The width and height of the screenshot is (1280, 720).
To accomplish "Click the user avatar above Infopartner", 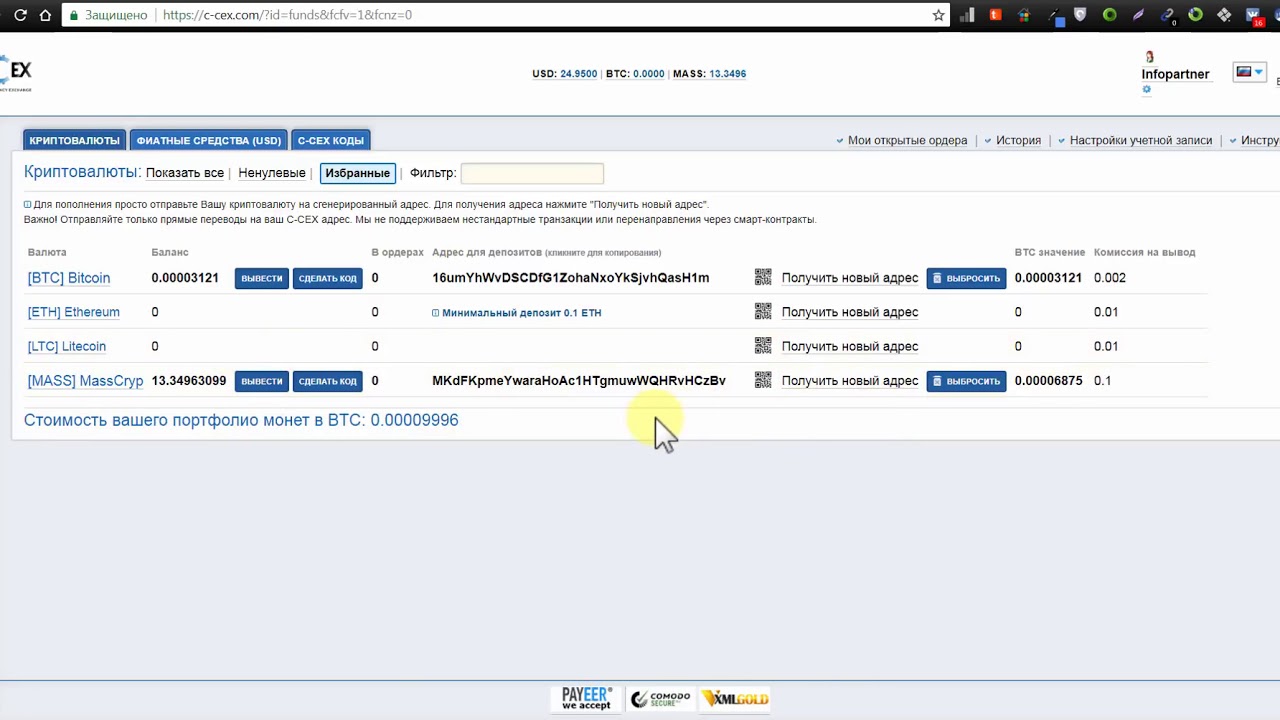I will pyautogui.click(x=1149, y=57).
